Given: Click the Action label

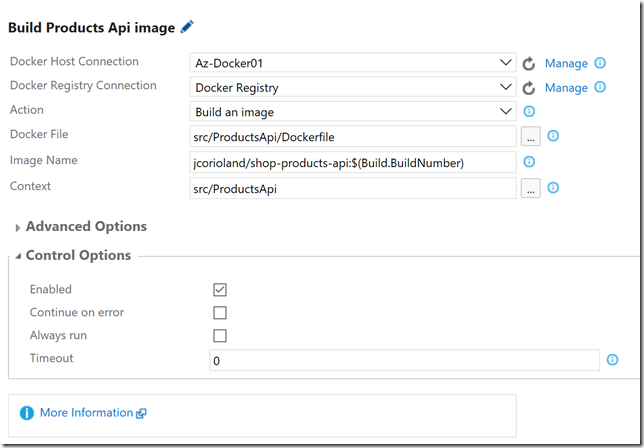Looking at the screenshot, I should [27, 110].
